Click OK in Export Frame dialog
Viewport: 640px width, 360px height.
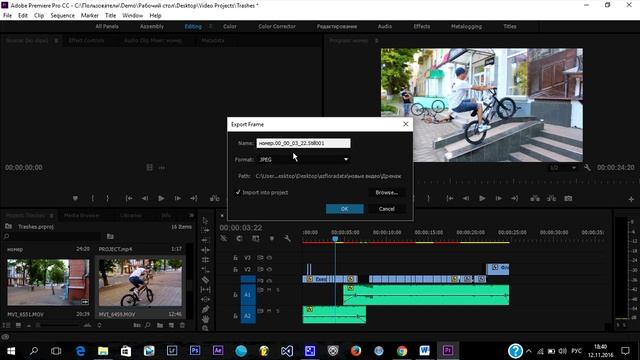[x=344, y=209]
